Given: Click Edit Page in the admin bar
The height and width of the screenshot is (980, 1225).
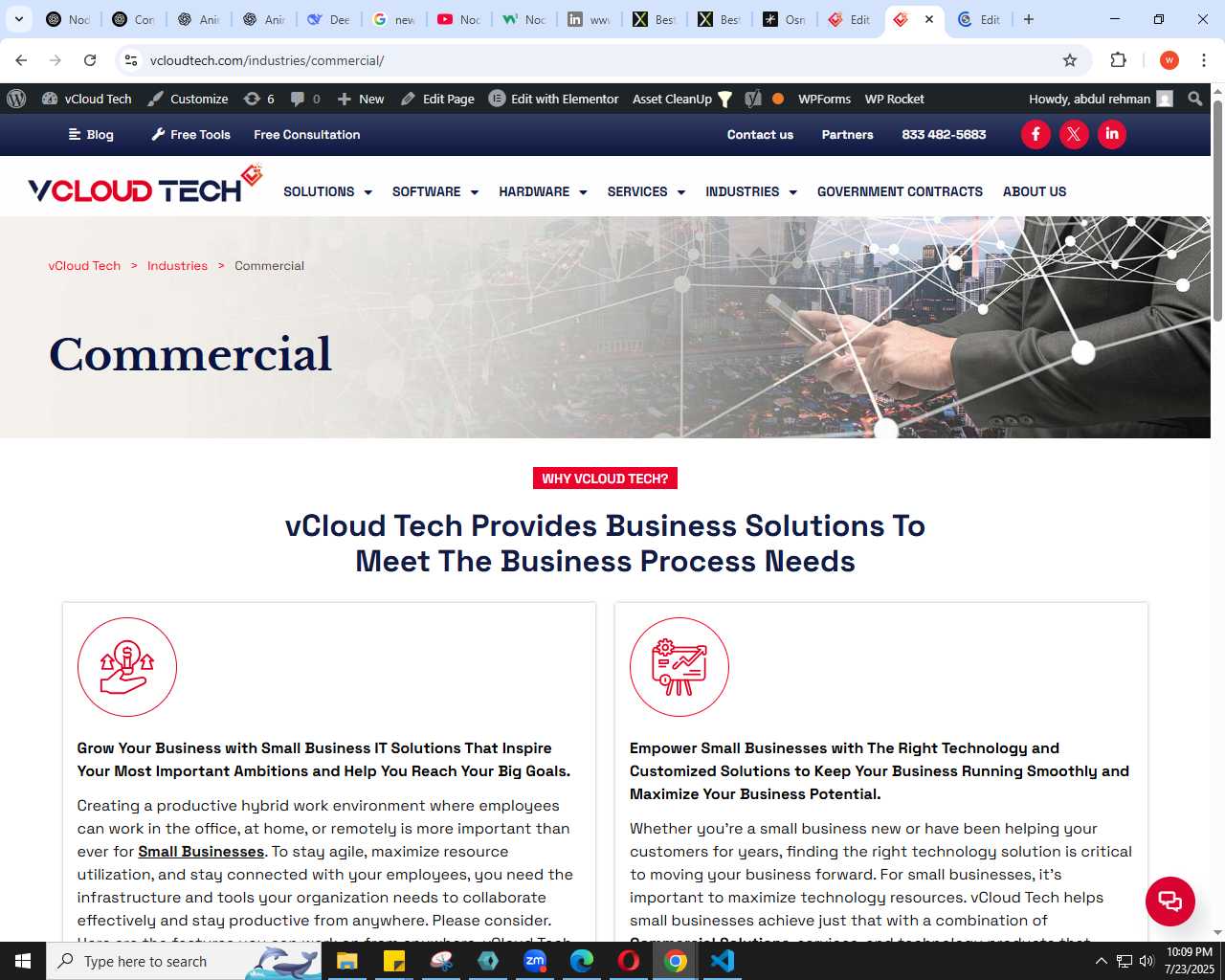Looking at the screenshot, I should [437, 99].
